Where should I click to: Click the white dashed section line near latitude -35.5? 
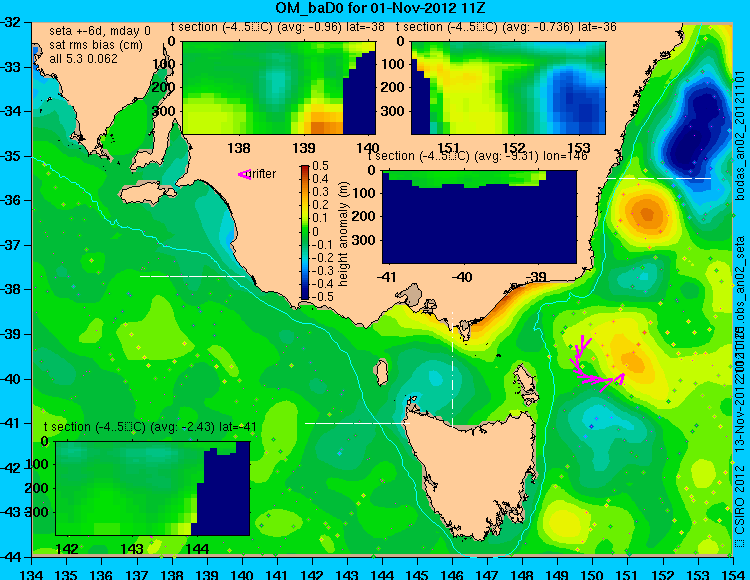659,178
